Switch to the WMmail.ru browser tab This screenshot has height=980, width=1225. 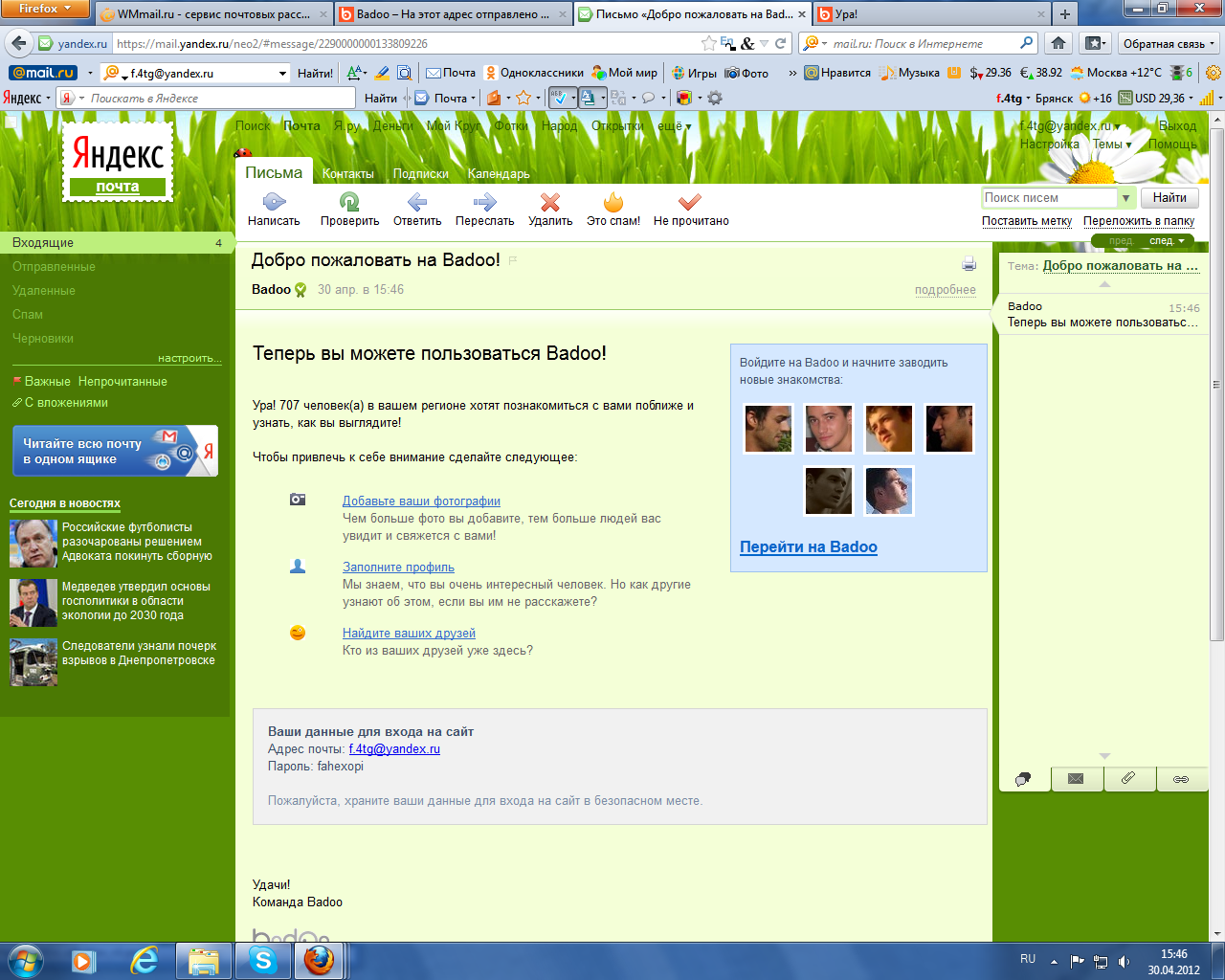coord(213,14)
